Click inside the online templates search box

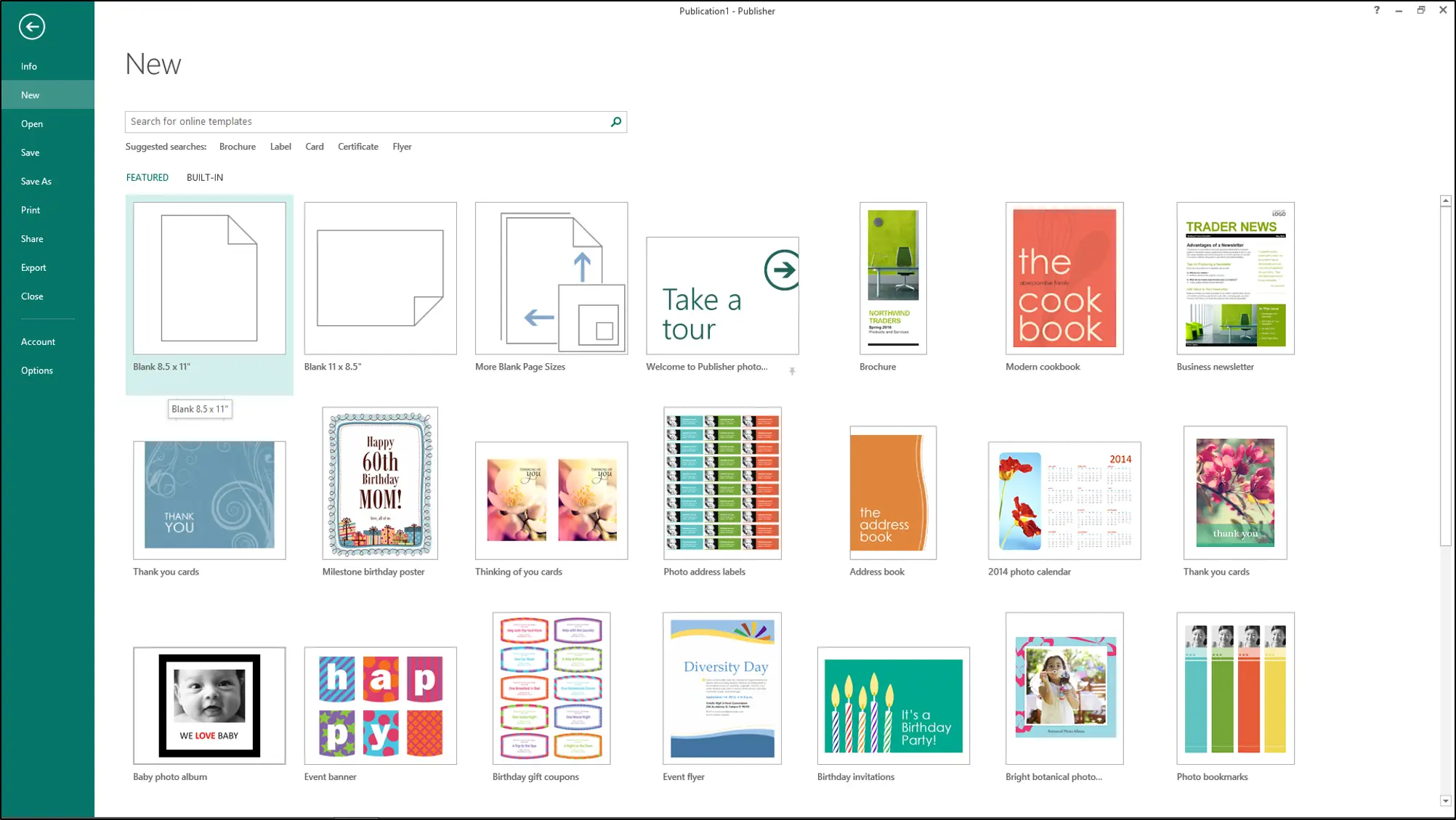[363, 121]
